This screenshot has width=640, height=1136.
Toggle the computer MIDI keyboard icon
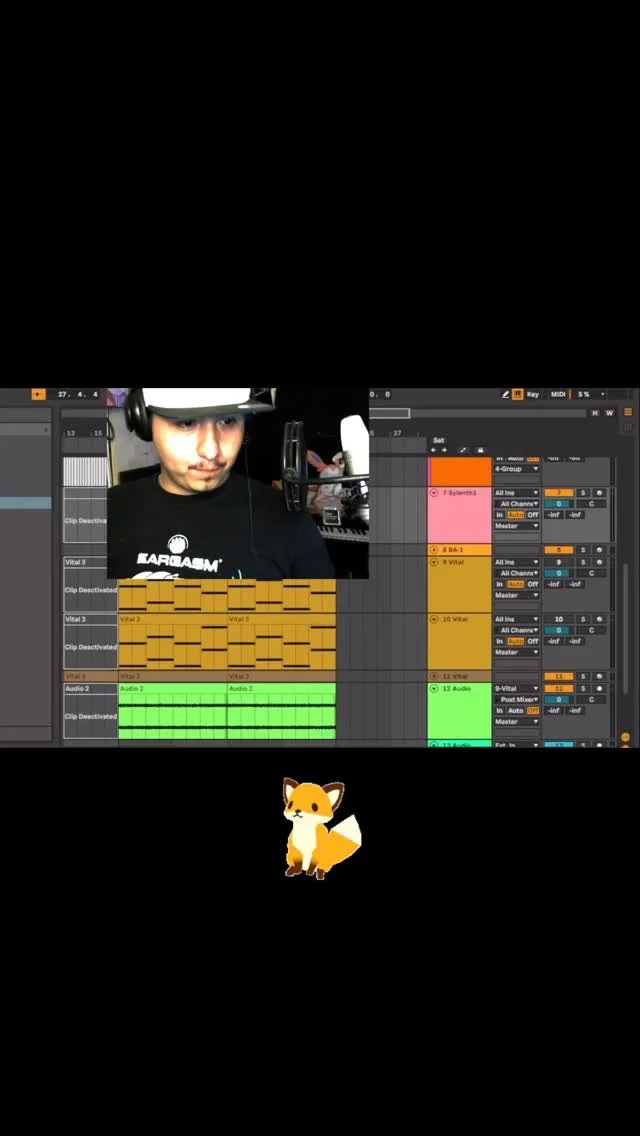click(x=518, y=394)
